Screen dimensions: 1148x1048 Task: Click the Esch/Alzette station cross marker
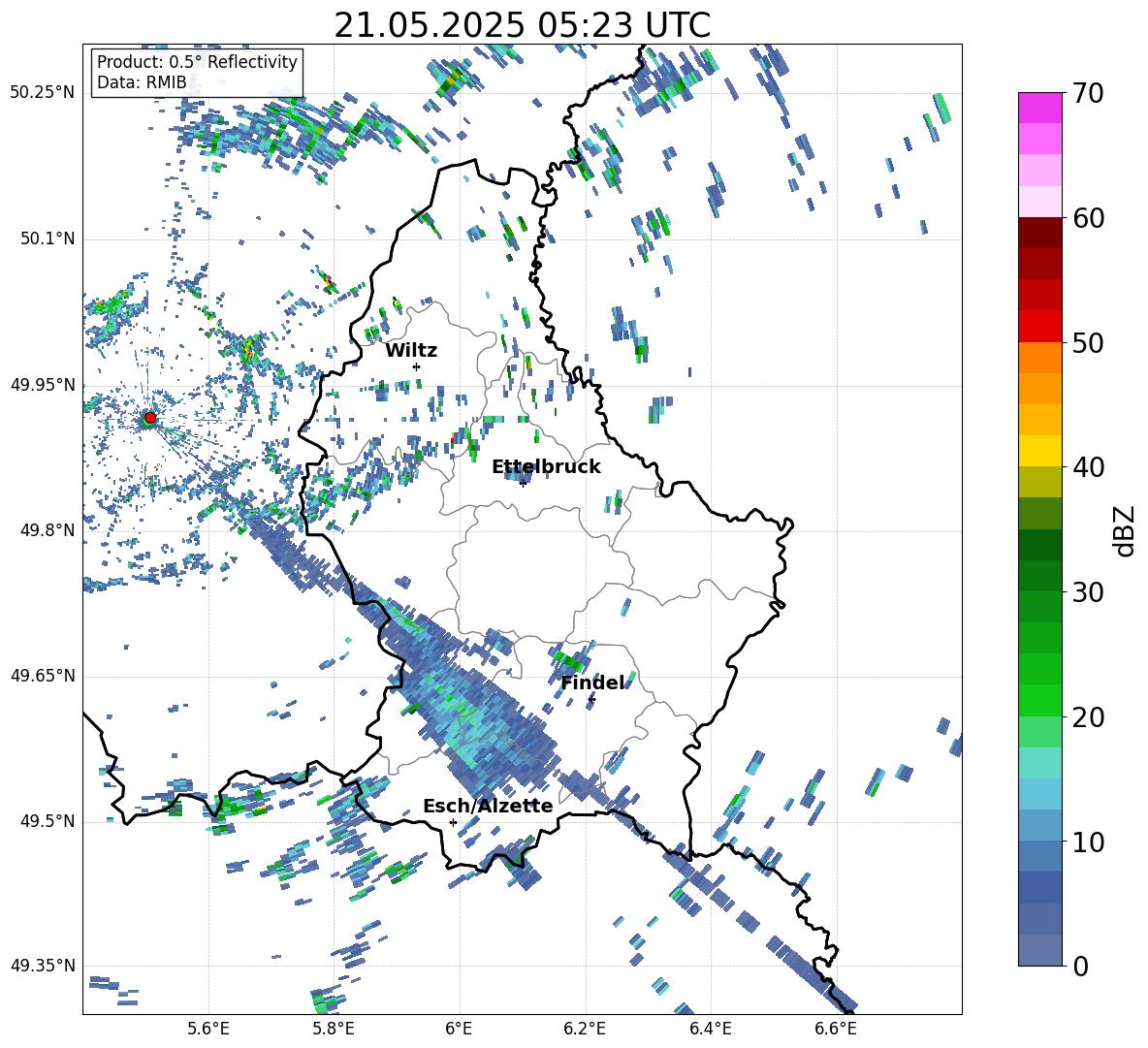pyautogui.click(x=453, y=822)
